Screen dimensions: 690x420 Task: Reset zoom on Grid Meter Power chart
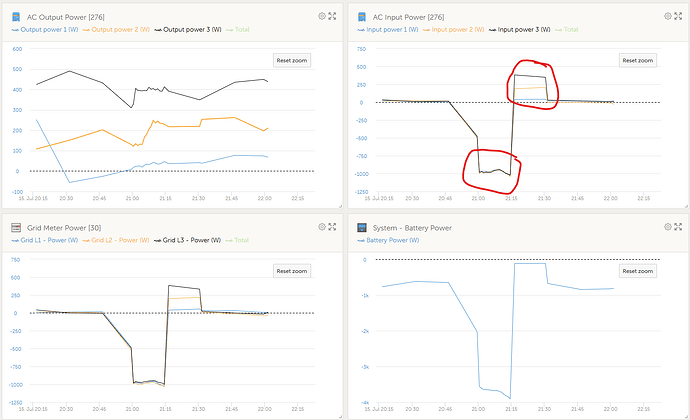pos(292,271)
